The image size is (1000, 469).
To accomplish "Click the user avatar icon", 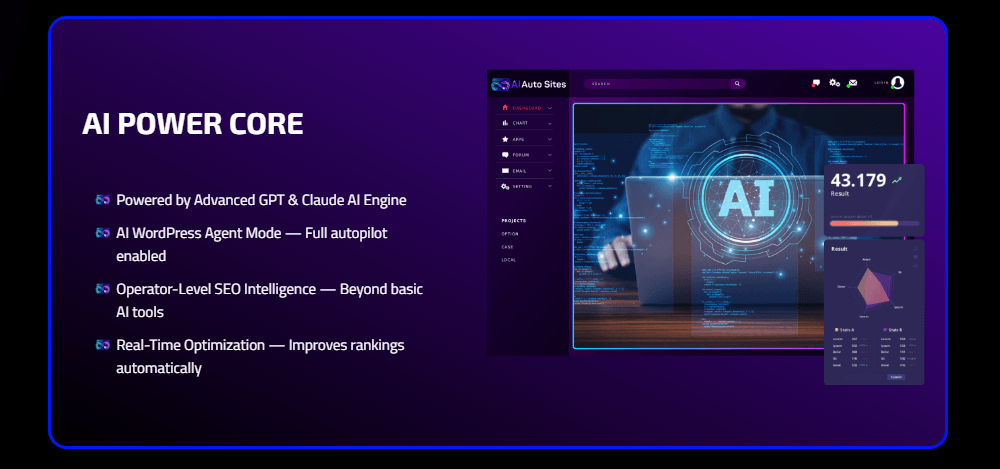I will [x=897, y=82].
